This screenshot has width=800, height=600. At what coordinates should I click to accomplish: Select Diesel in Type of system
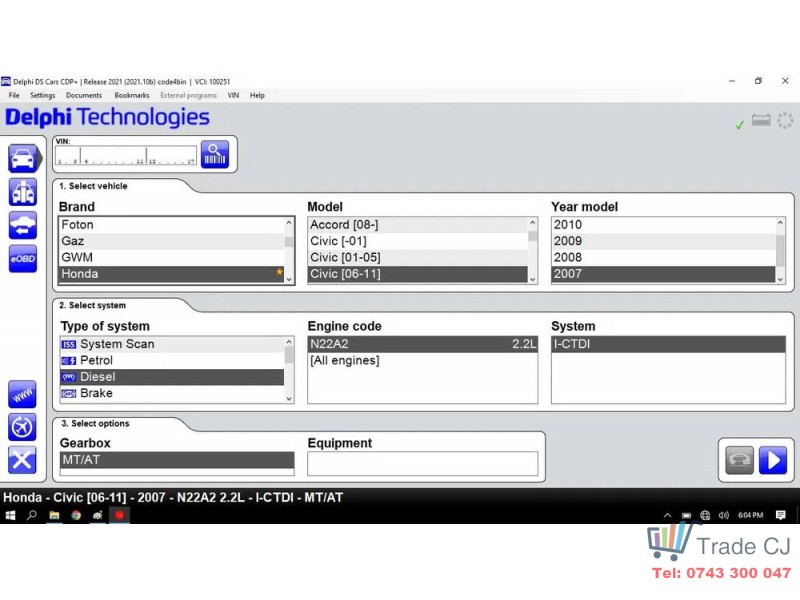point(172,377)
